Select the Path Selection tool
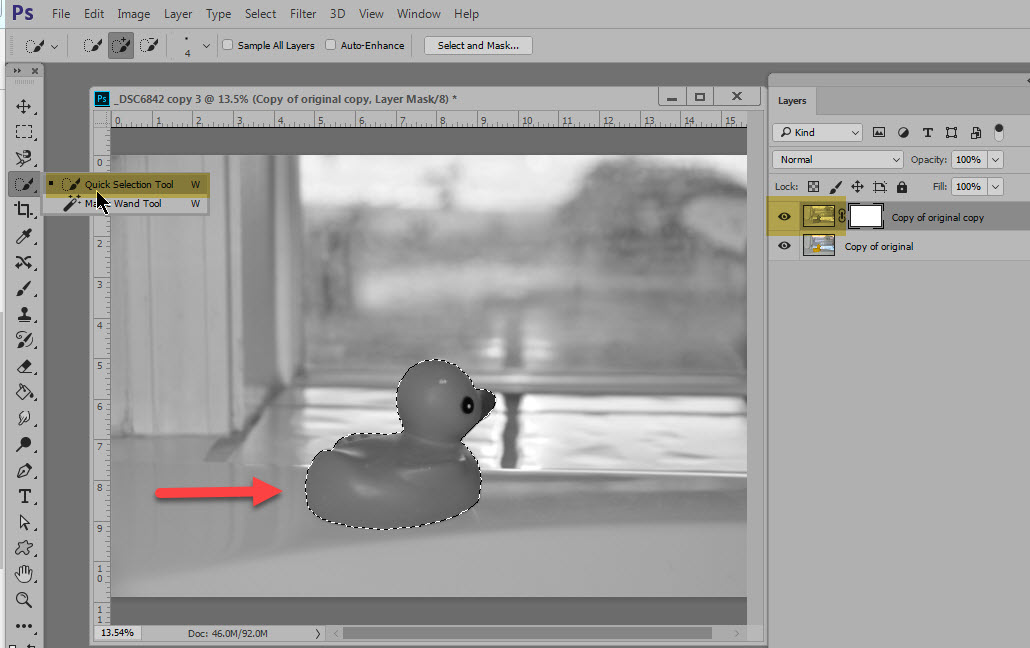This screenshot has height=648, width=1030. 24,522
